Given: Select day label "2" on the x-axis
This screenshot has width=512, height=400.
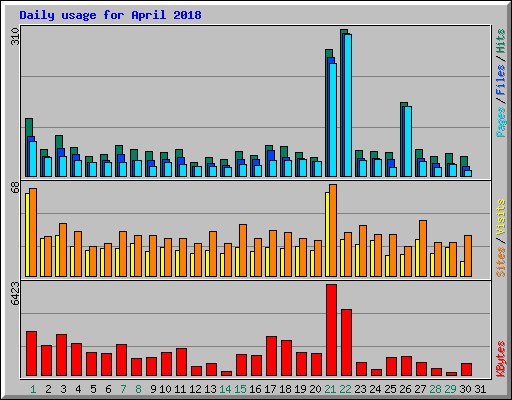Looking at the screenshot, I should click(x=48, y=389).
